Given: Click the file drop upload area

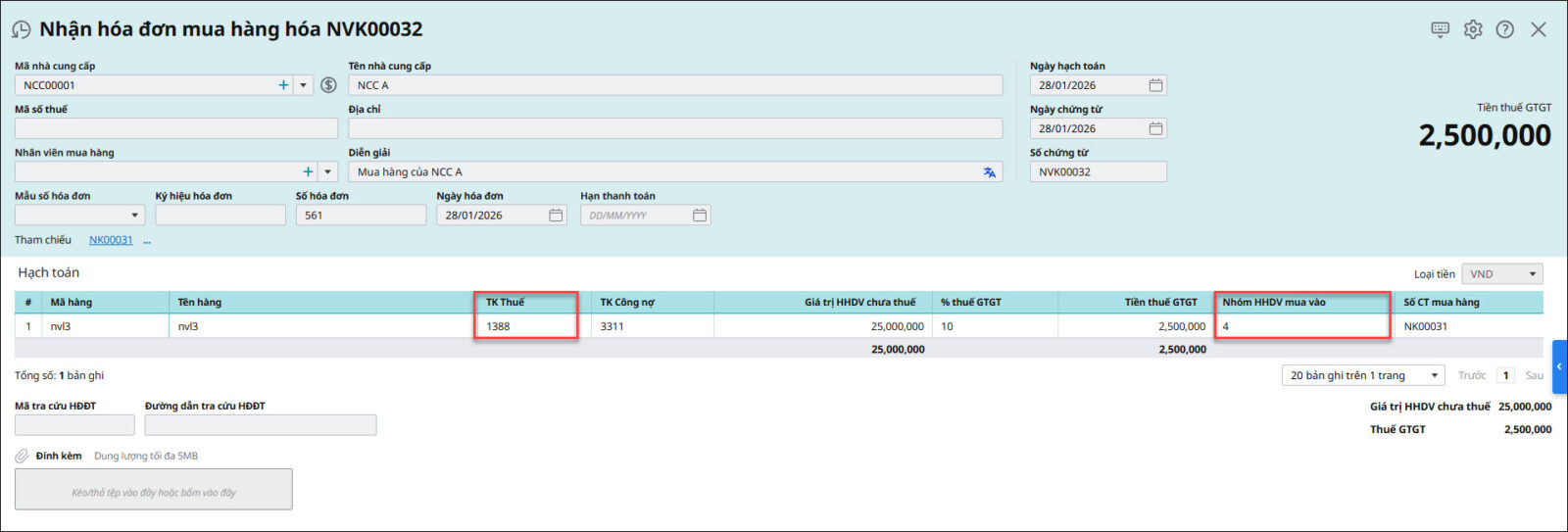Looking at the screenshot, I should click(153, 490).
